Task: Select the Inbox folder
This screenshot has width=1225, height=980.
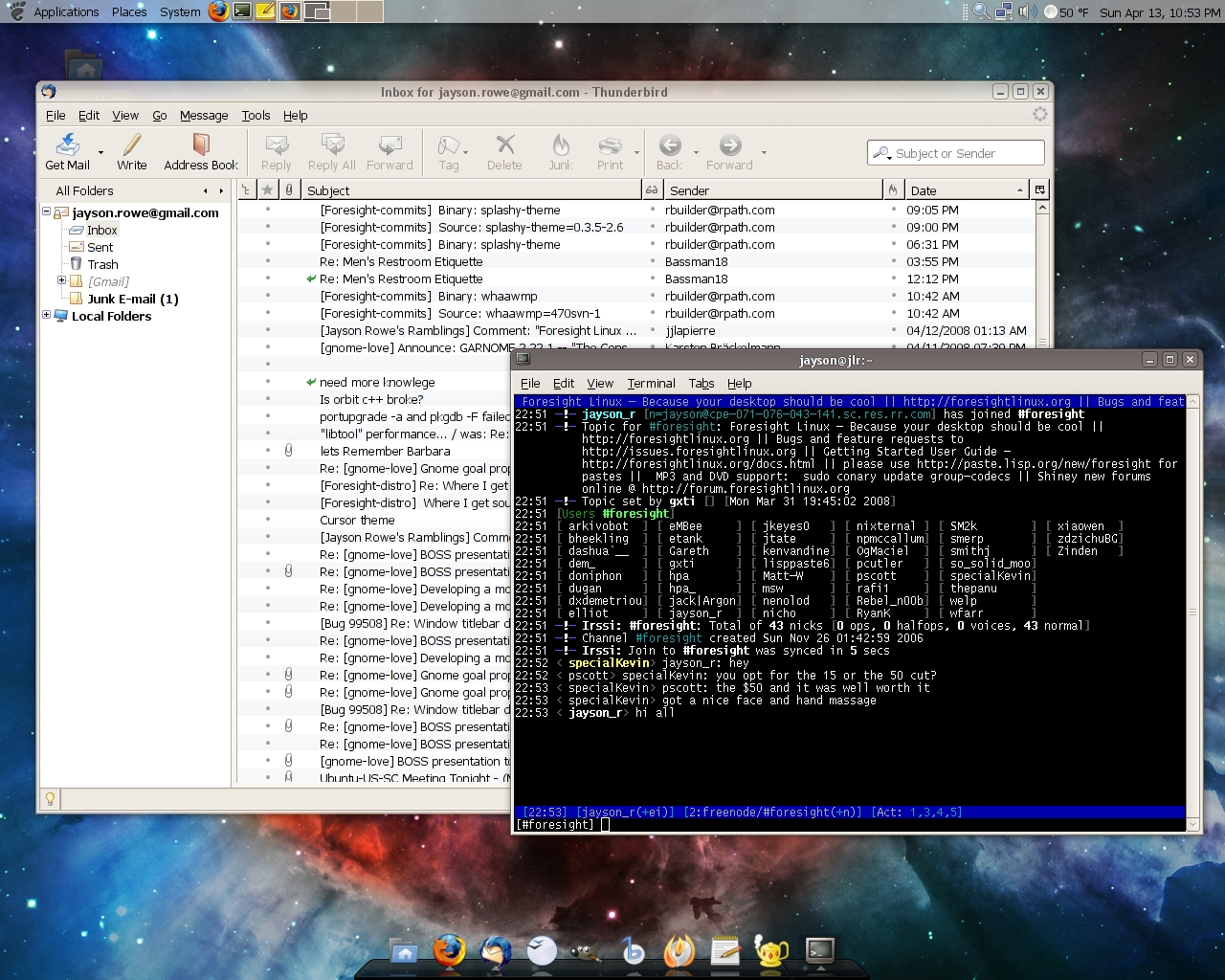Action: tap(102, 230)
